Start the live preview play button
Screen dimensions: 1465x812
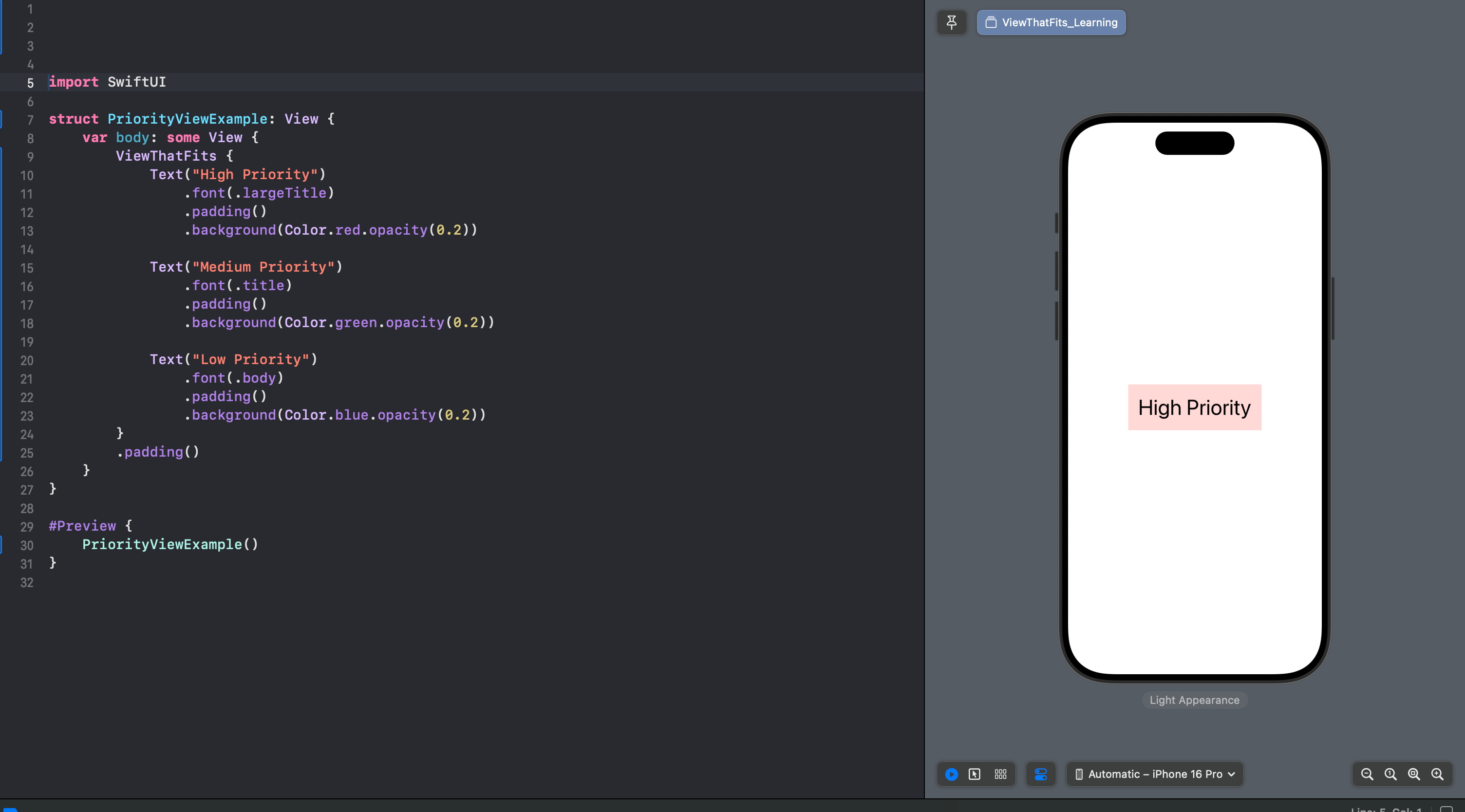click(952, 774)
